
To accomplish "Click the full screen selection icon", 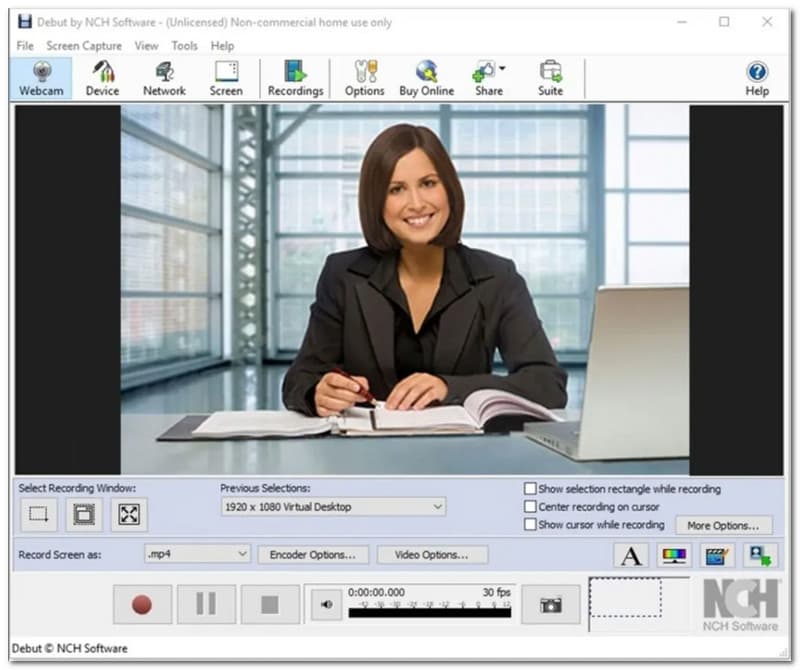I will 131,515.
